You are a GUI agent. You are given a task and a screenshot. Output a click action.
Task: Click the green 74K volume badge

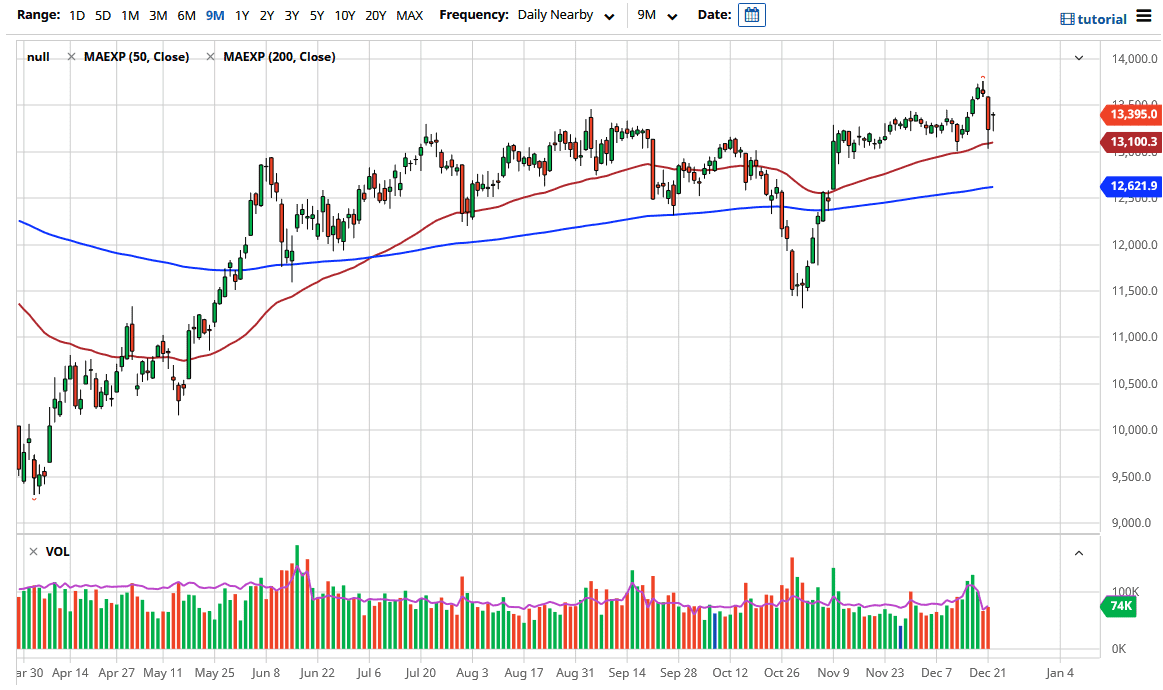[1118, 606]
